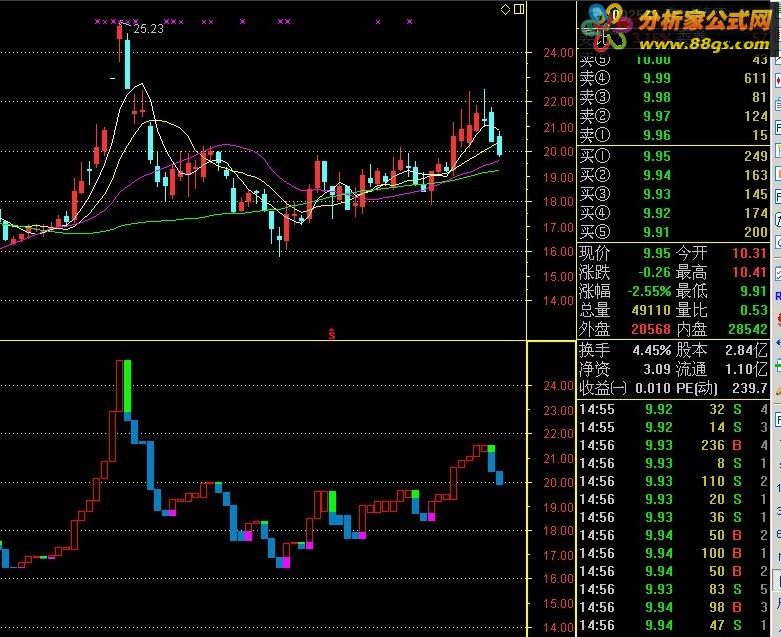Click the www.88gs.com website link
Screen dimensions: 781x637
click(x=704, y=44)
